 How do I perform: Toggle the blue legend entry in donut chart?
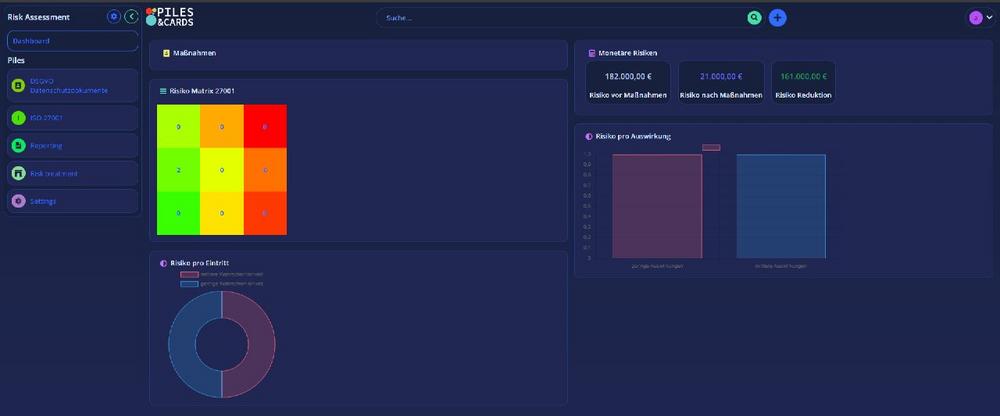[190, 284]
